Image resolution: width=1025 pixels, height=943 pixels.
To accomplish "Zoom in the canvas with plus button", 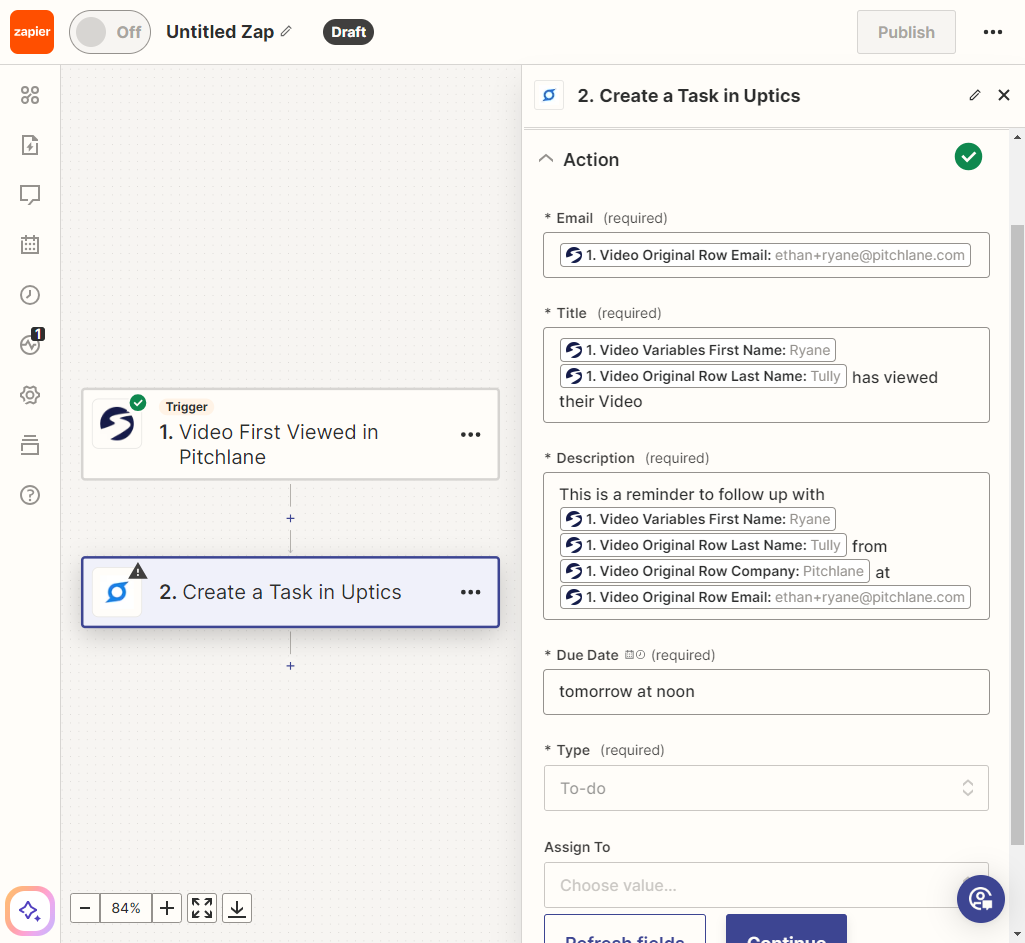I will [x=167, y=908].
